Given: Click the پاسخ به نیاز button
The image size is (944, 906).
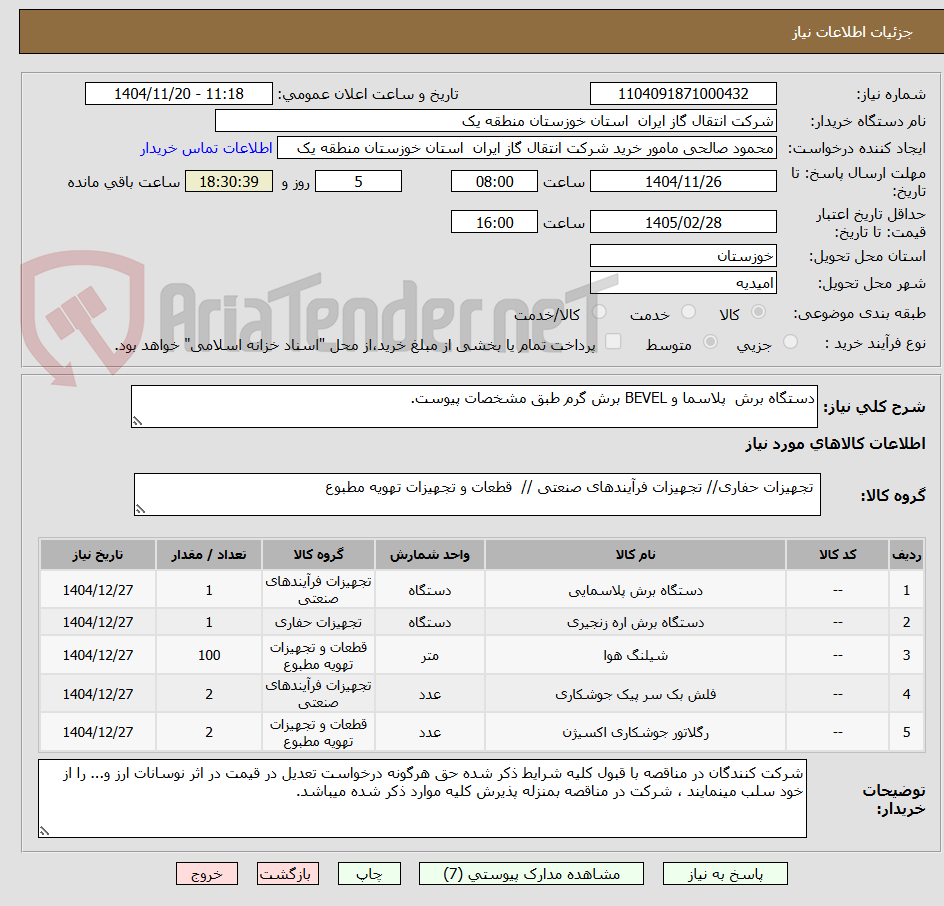Looking at the screenshot, I should (725, 873).
